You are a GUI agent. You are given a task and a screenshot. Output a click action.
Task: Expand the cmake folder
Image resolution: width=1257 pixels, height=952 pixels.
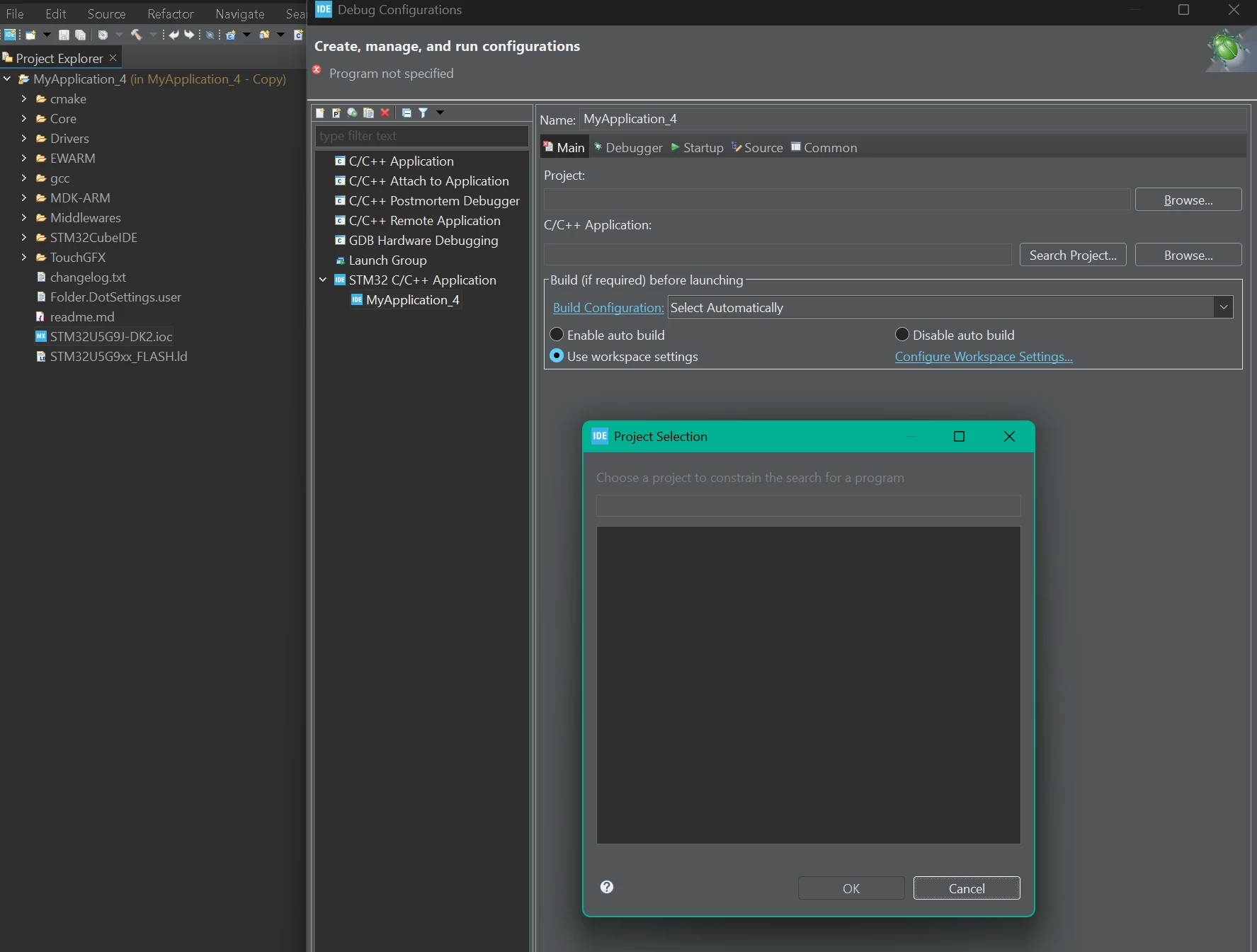pos(24,98)
